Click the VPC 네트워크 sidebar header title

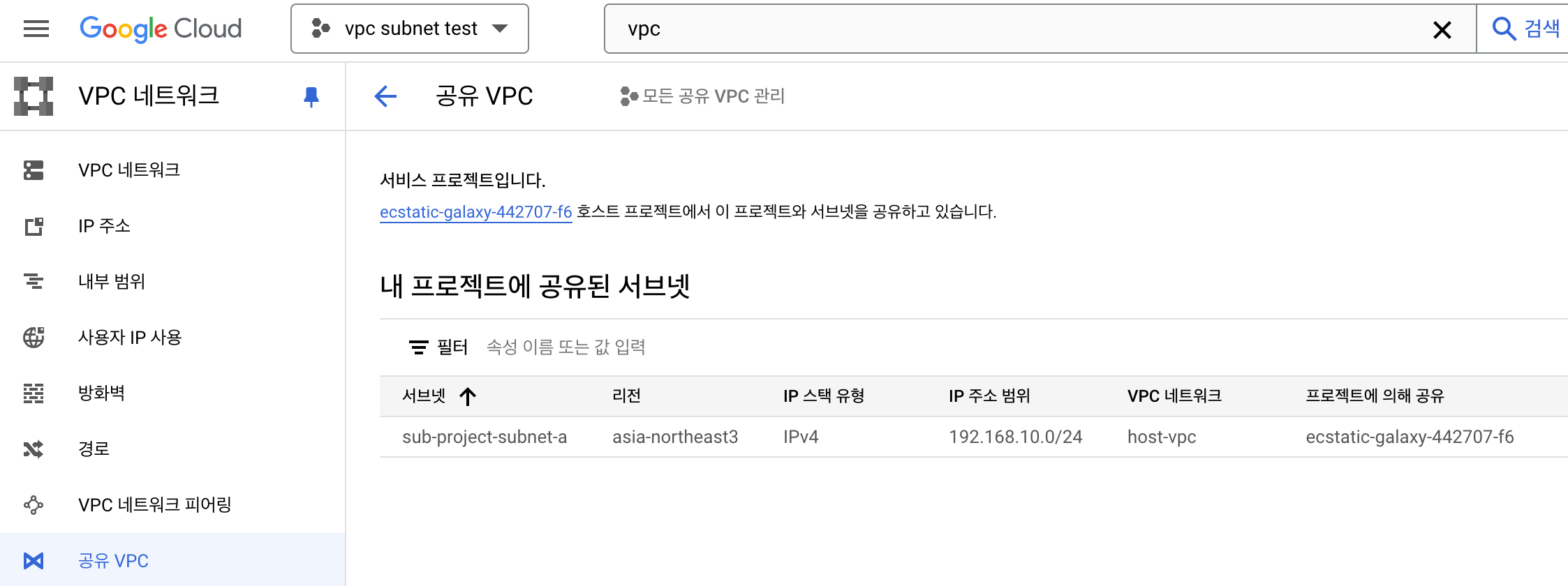pyautogui.click(x=149, y=96)
